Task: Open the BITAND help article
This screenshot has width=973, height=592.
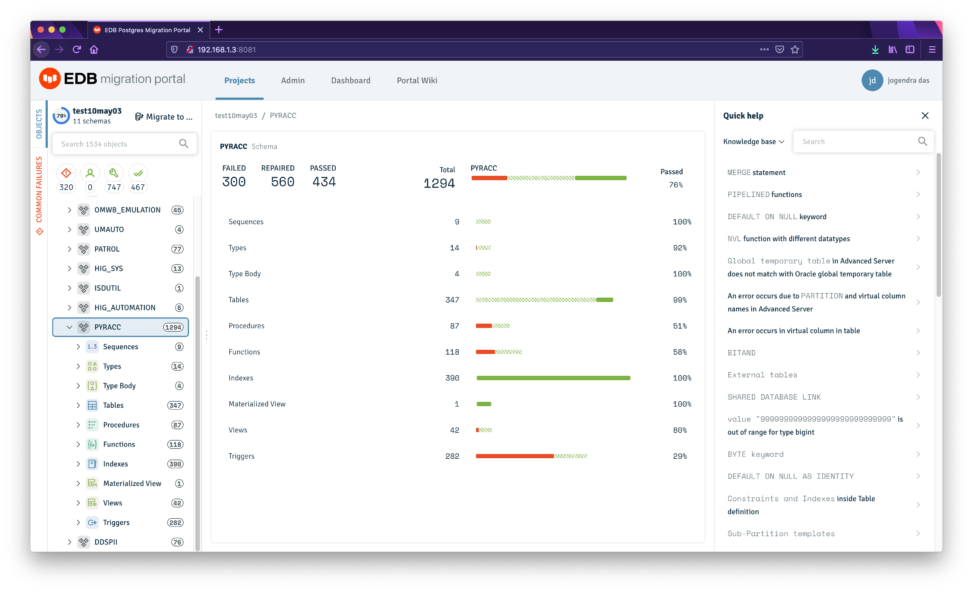Action: tap(823, 352)
